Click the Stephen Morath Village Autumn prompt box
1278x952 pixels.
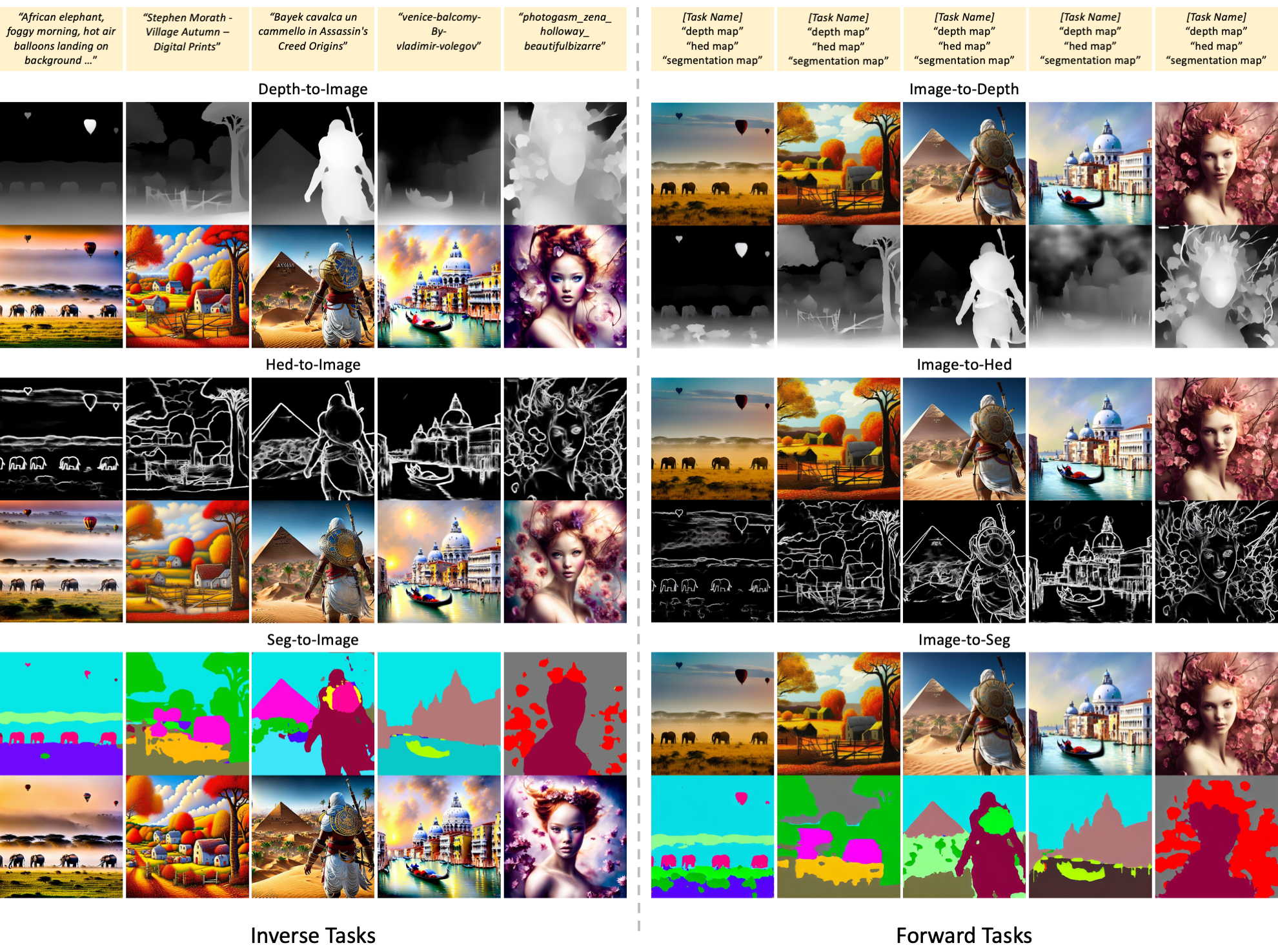[x=187, y=39]
